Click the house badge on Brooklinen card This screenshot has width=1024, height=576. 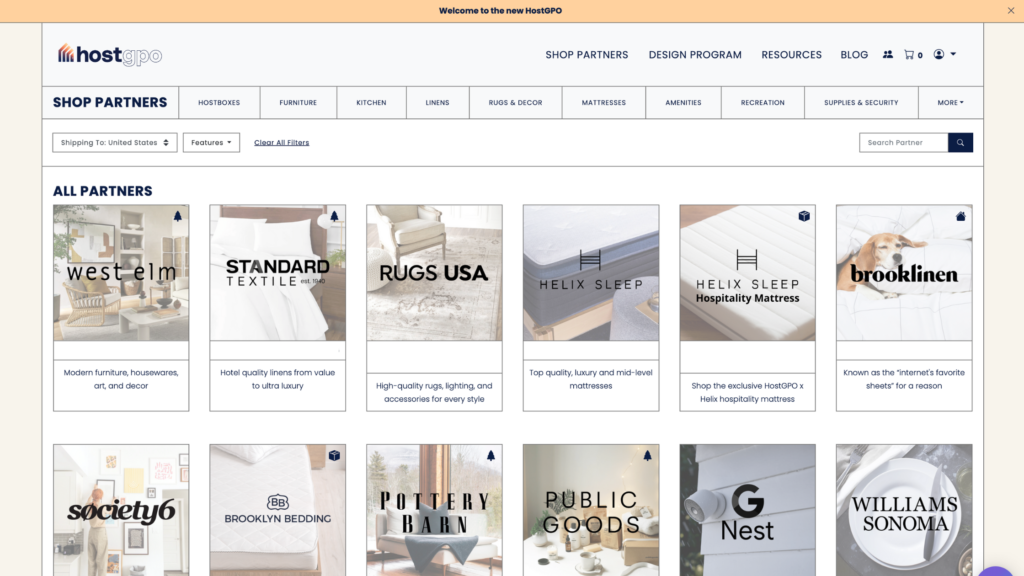(961, 216)
